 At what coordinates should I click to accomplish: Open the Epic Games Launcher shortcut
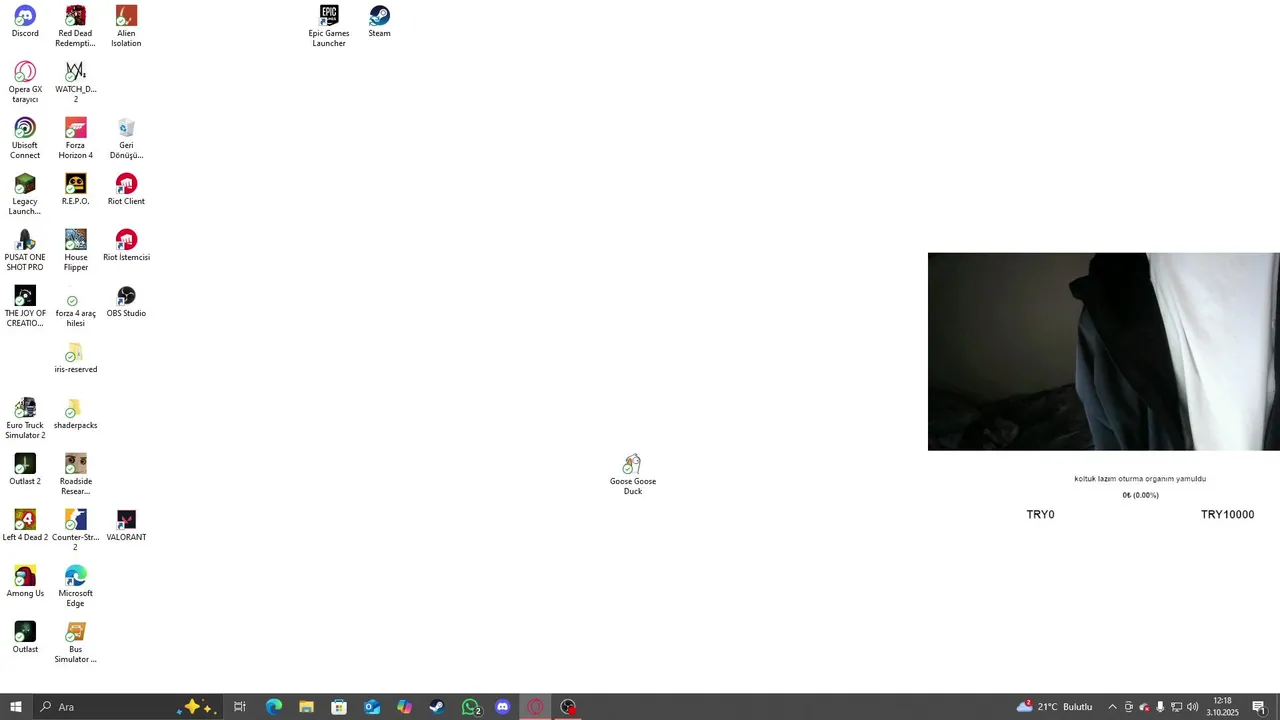pos(329,26)
